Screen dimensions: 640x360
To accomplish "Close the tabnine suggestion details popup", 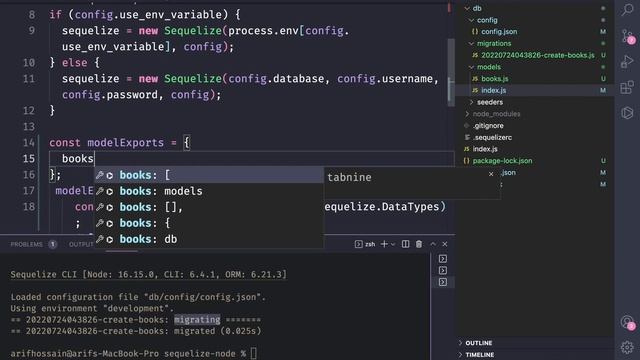I will (x=491, y=174).
